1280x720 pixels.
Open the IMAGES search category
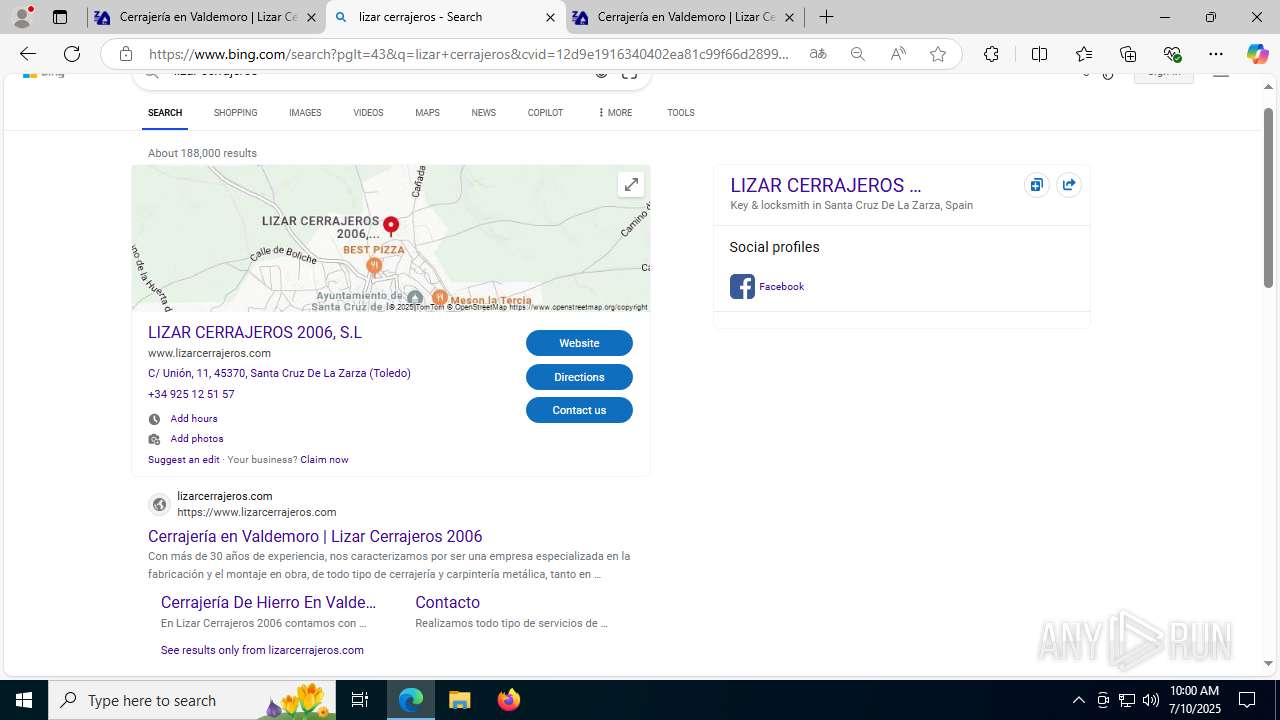(305, 113)
